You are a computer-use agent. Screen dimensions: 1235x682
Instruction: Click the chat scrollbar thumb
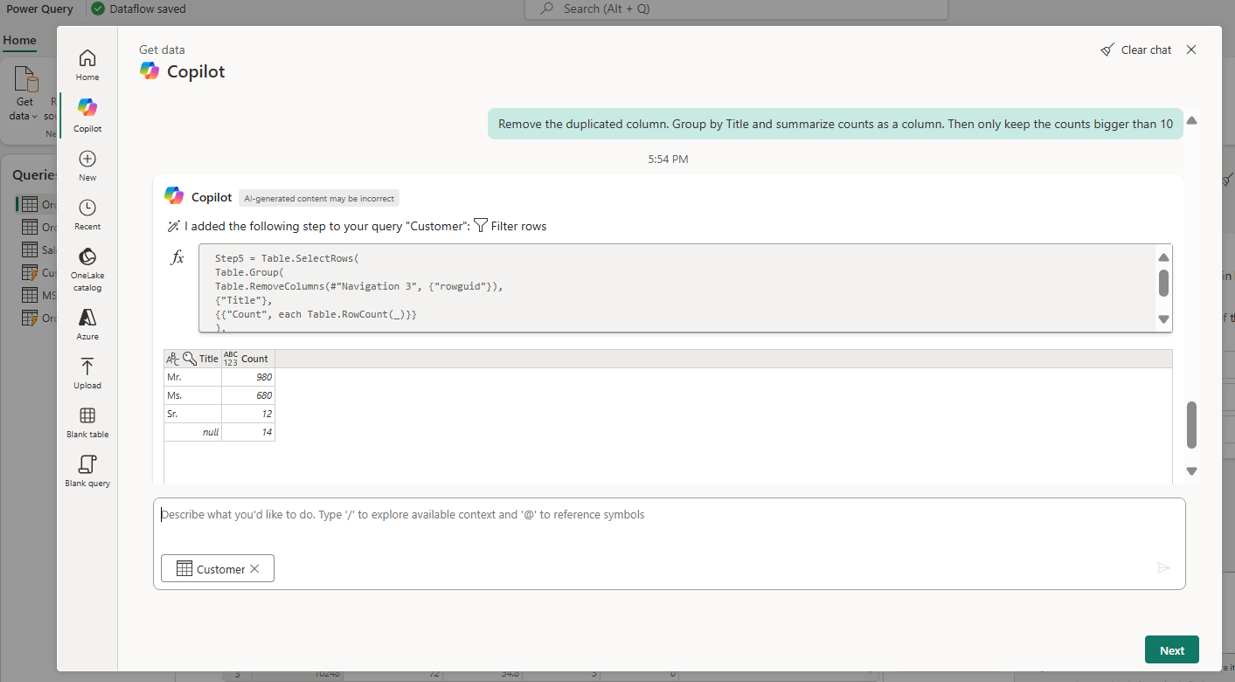(1191, 425)
